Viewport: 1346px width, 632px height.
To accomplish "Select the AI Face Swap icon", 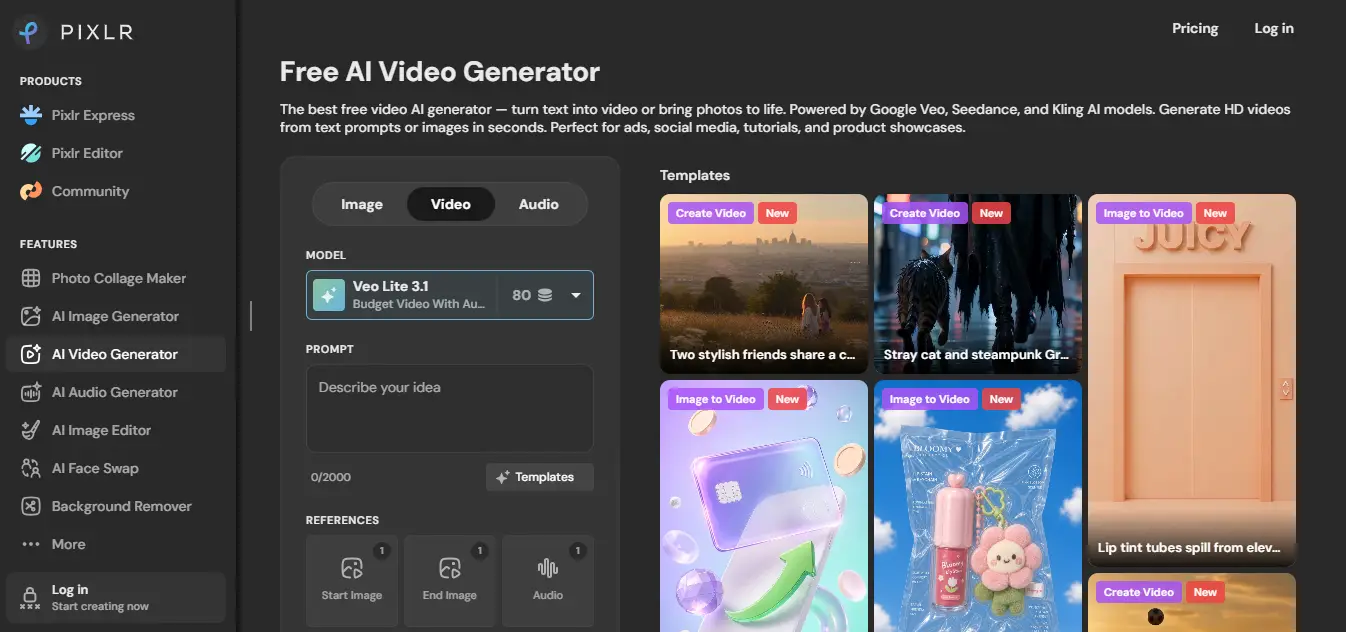I will pos(31,468).
